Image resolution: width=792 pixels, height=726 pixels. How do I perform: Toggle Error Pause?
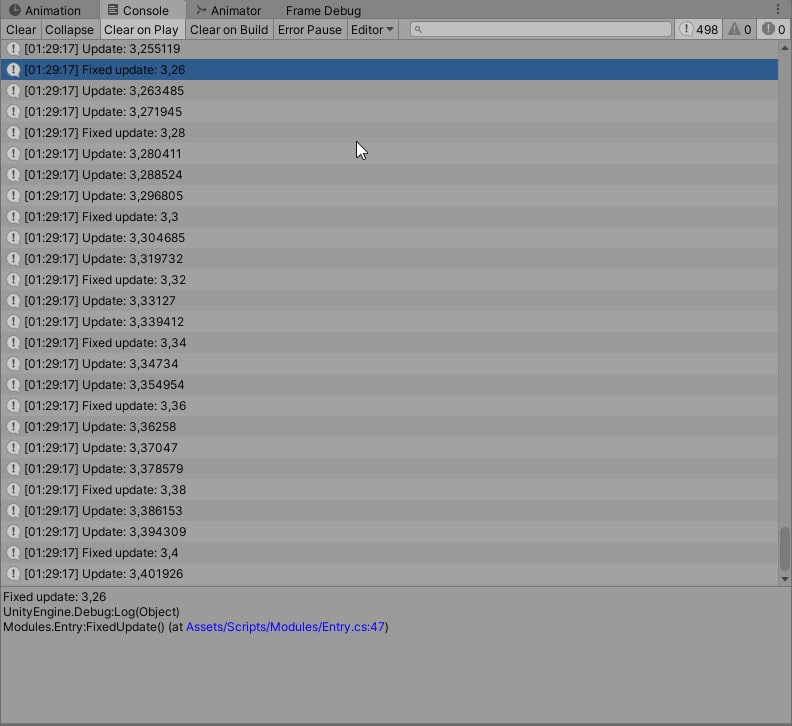point(310,30)
